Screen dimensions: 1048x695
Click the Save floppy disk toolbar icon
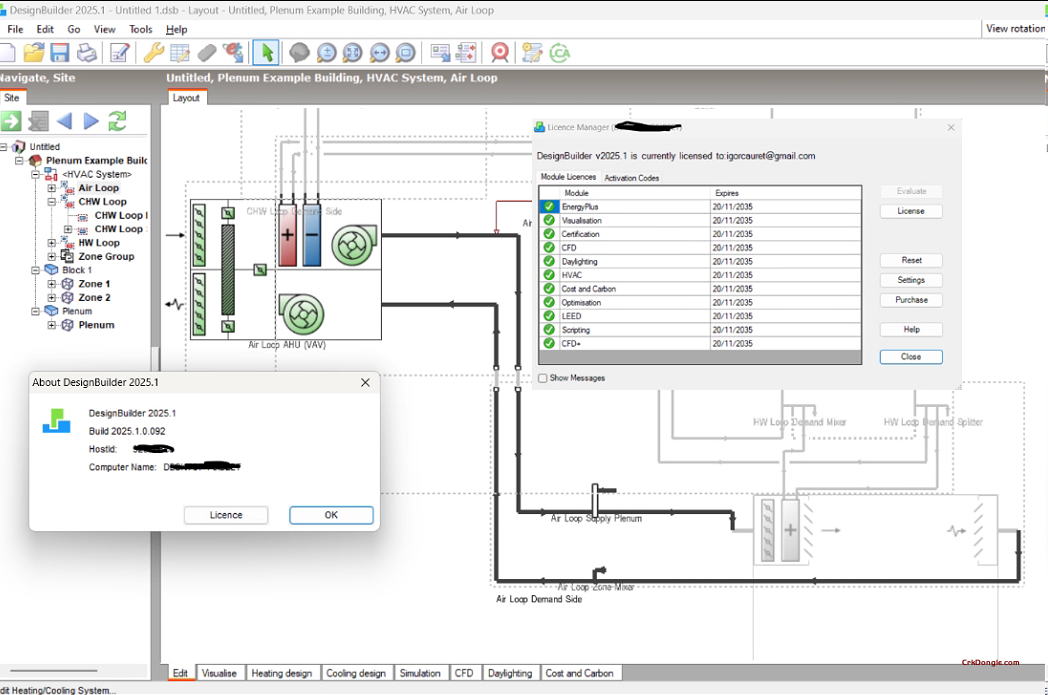pyautogui.click(x=60, y=52)
